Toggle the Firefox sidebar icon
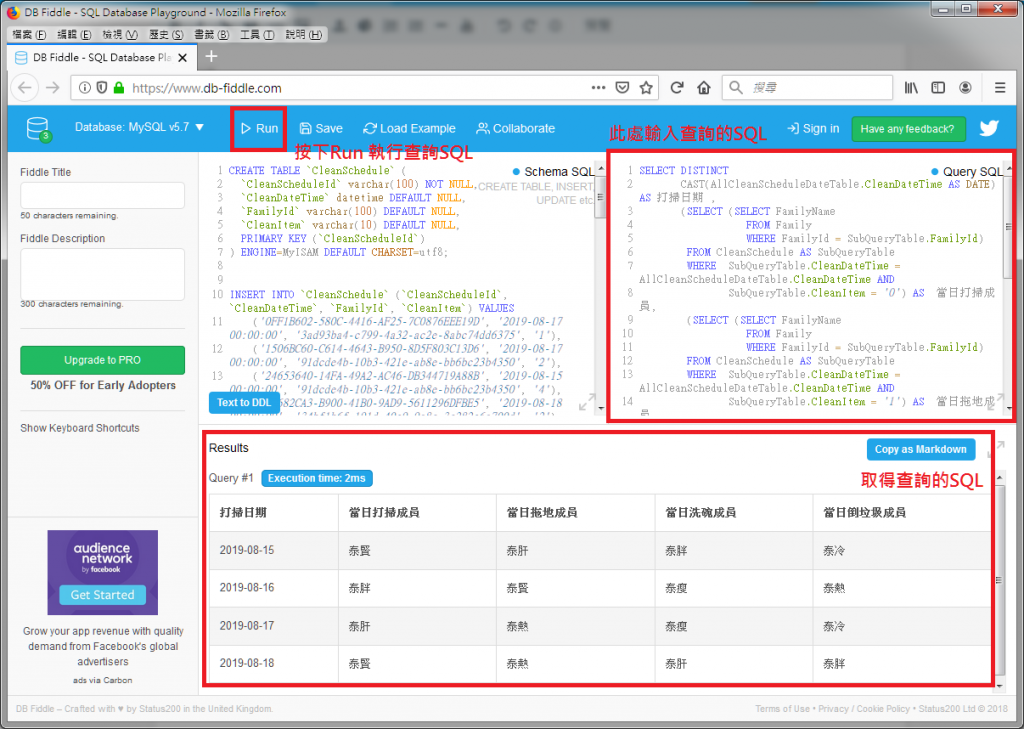1024x729 pixels. click(938, 88)
